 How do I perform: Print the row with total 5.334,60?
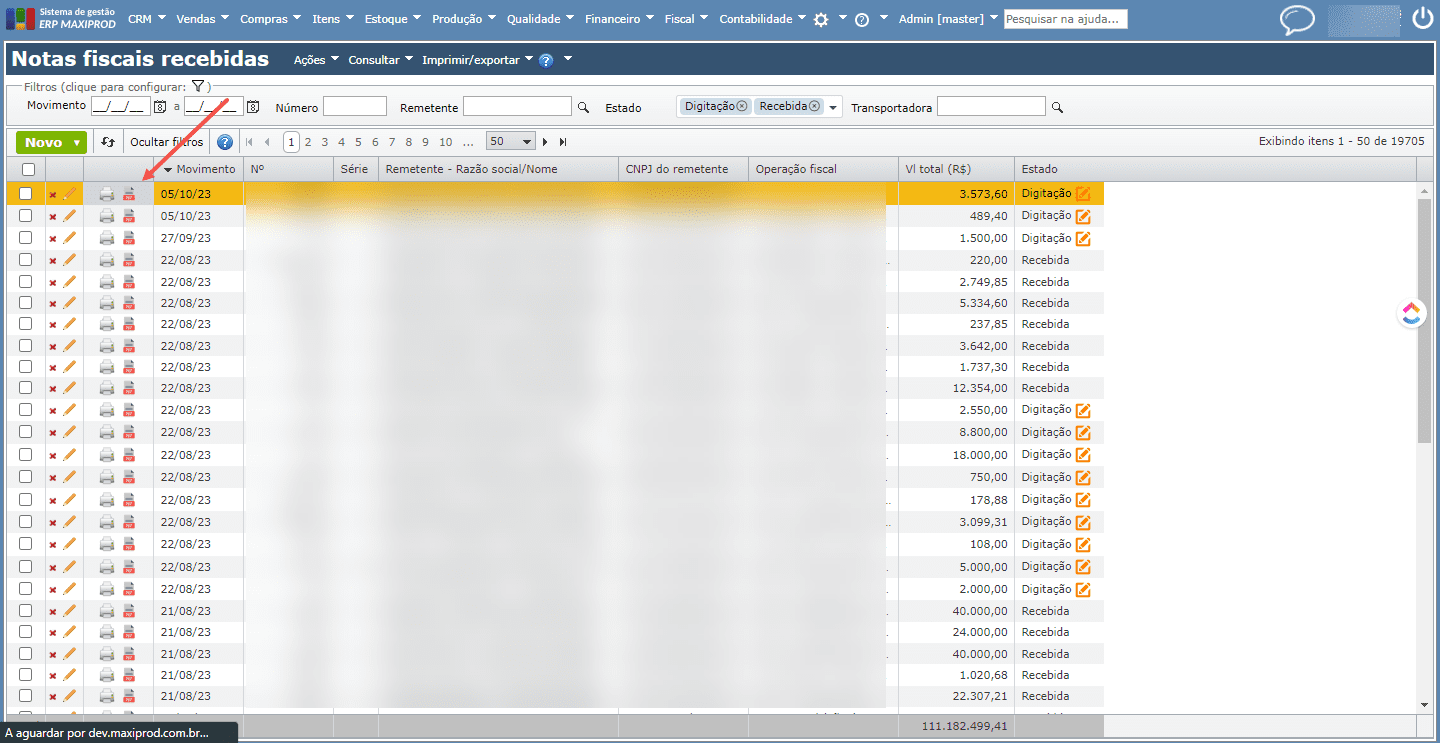click(107, 303)
